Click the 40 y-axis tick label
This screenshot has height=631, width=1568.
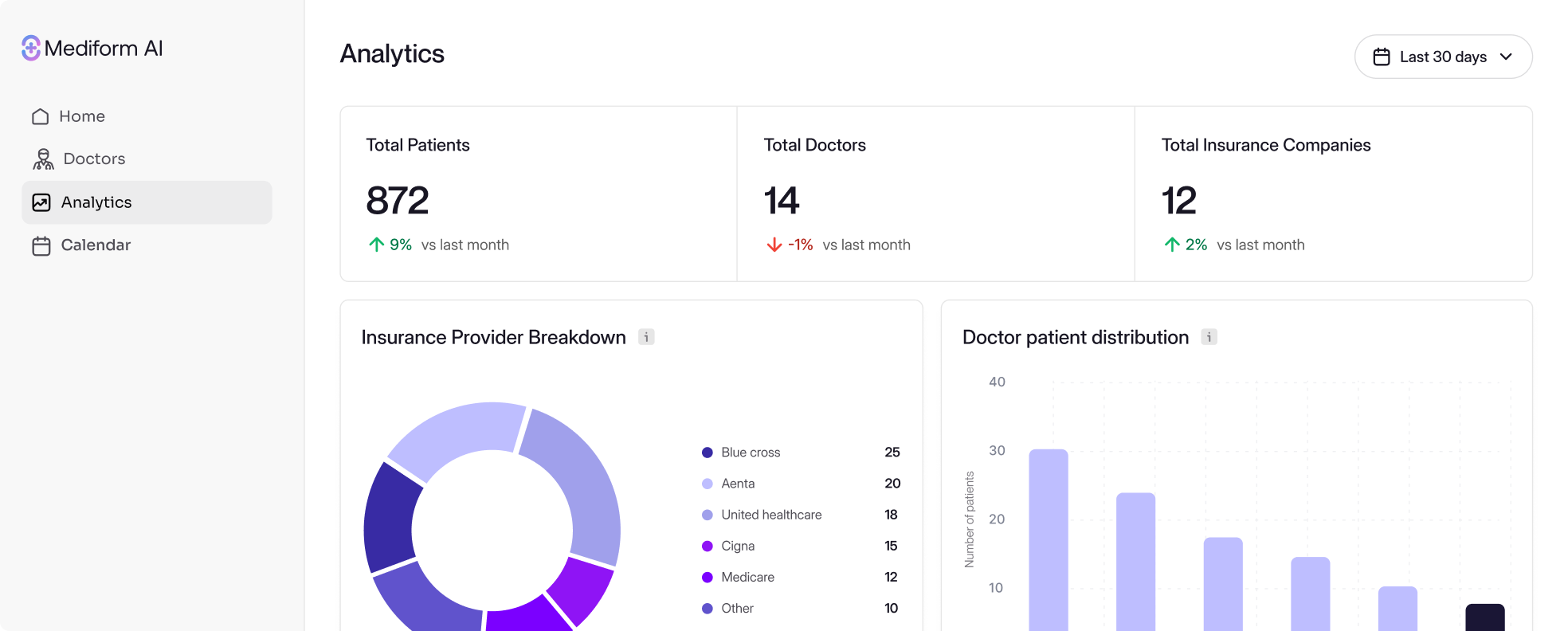(997, 382)
